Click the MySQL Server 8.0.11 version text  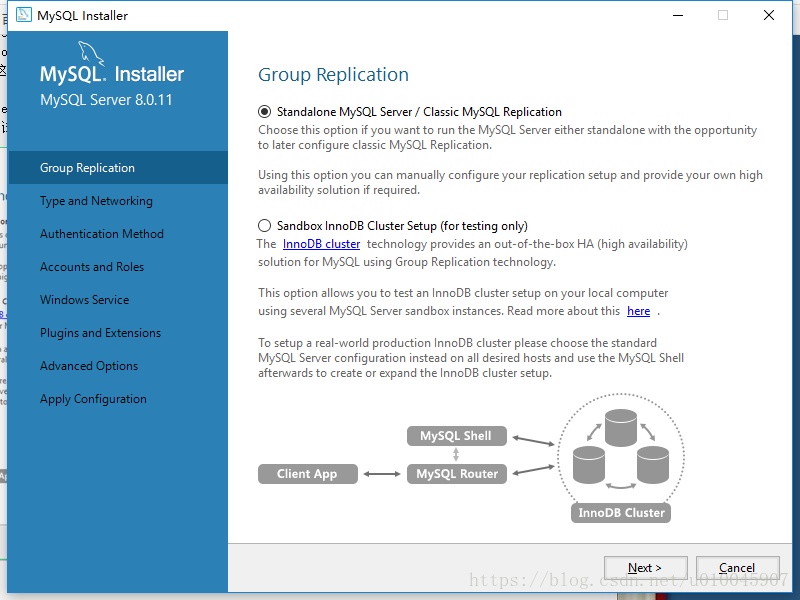point(106,100)
